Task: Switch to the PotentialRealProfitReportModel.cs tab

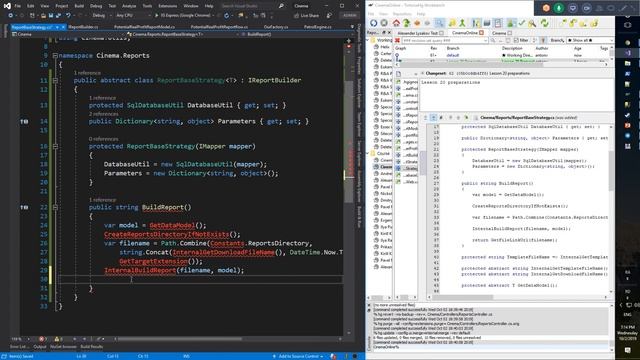Action: 144,27
